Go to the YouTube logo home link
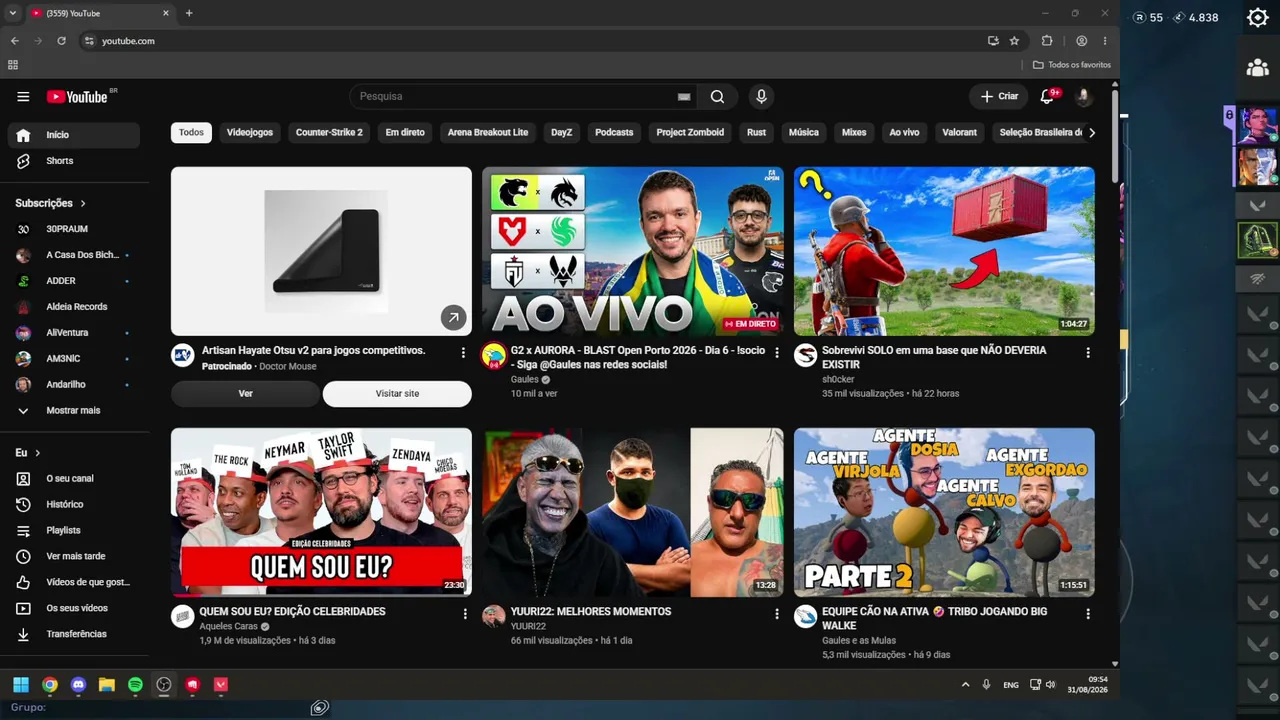Screen dimensions: 1280x720 tap(77, 97)
